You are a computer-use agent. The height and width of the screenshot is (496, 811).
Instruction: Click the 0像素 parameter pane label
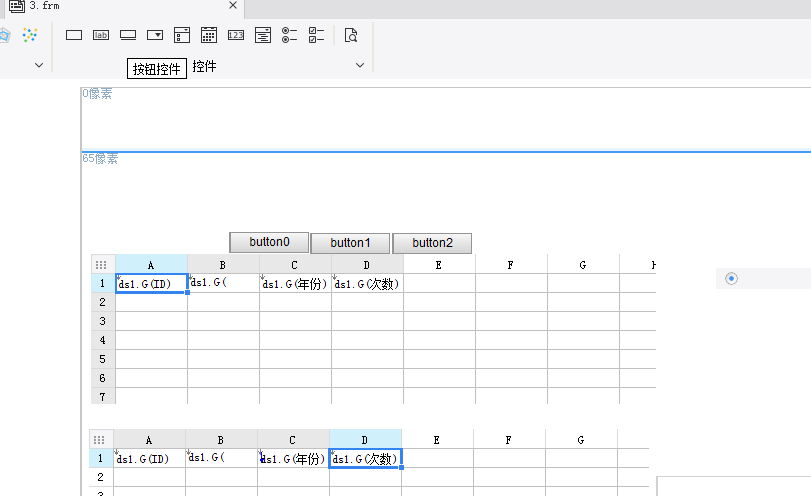point(97,94)
